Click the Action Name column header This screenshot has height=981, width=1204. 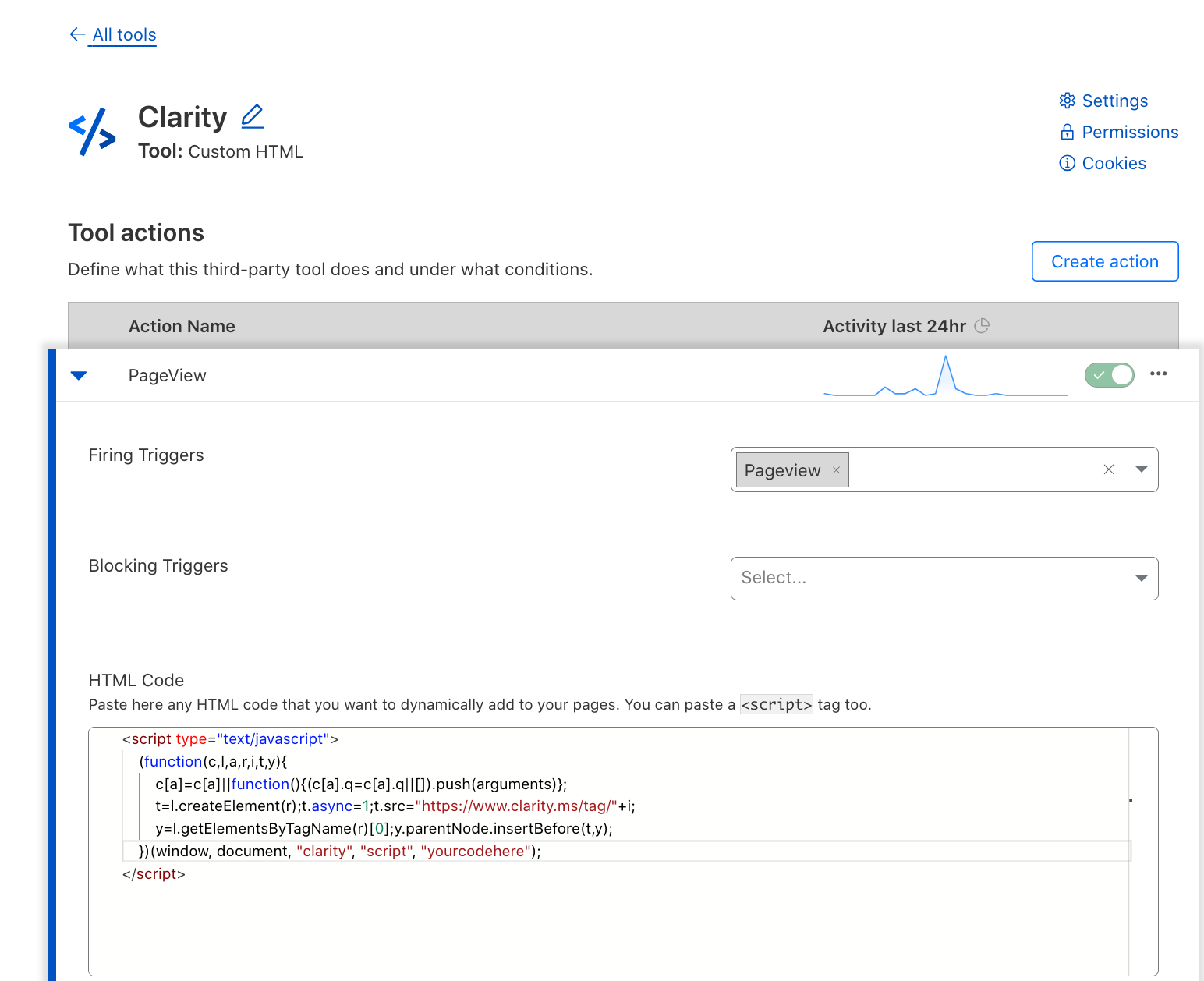pyautogui.click(x=182, y=326)
